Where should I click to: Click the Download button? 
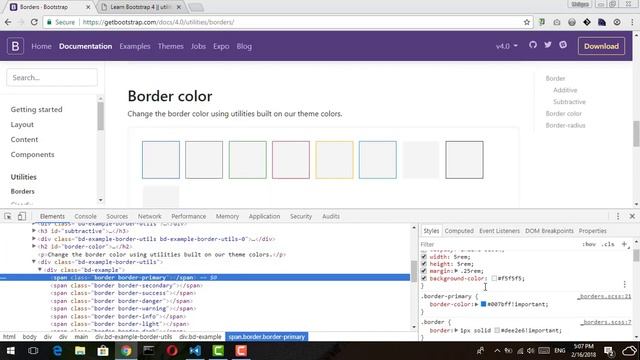[x=601, y=46]
